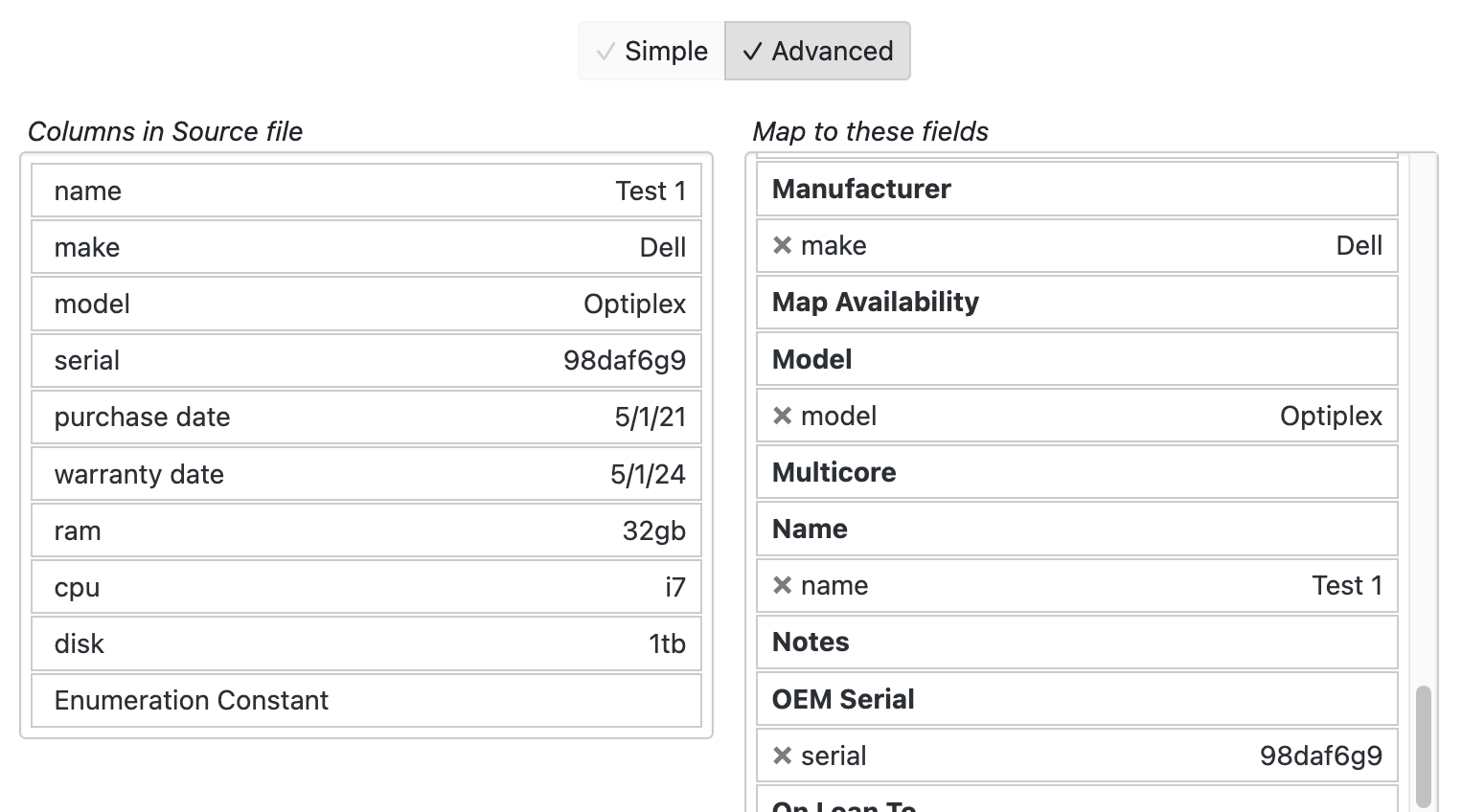The image size is (1462, 812).
Task: Click the OEM Serial field header
Action: coord(1076,699)
